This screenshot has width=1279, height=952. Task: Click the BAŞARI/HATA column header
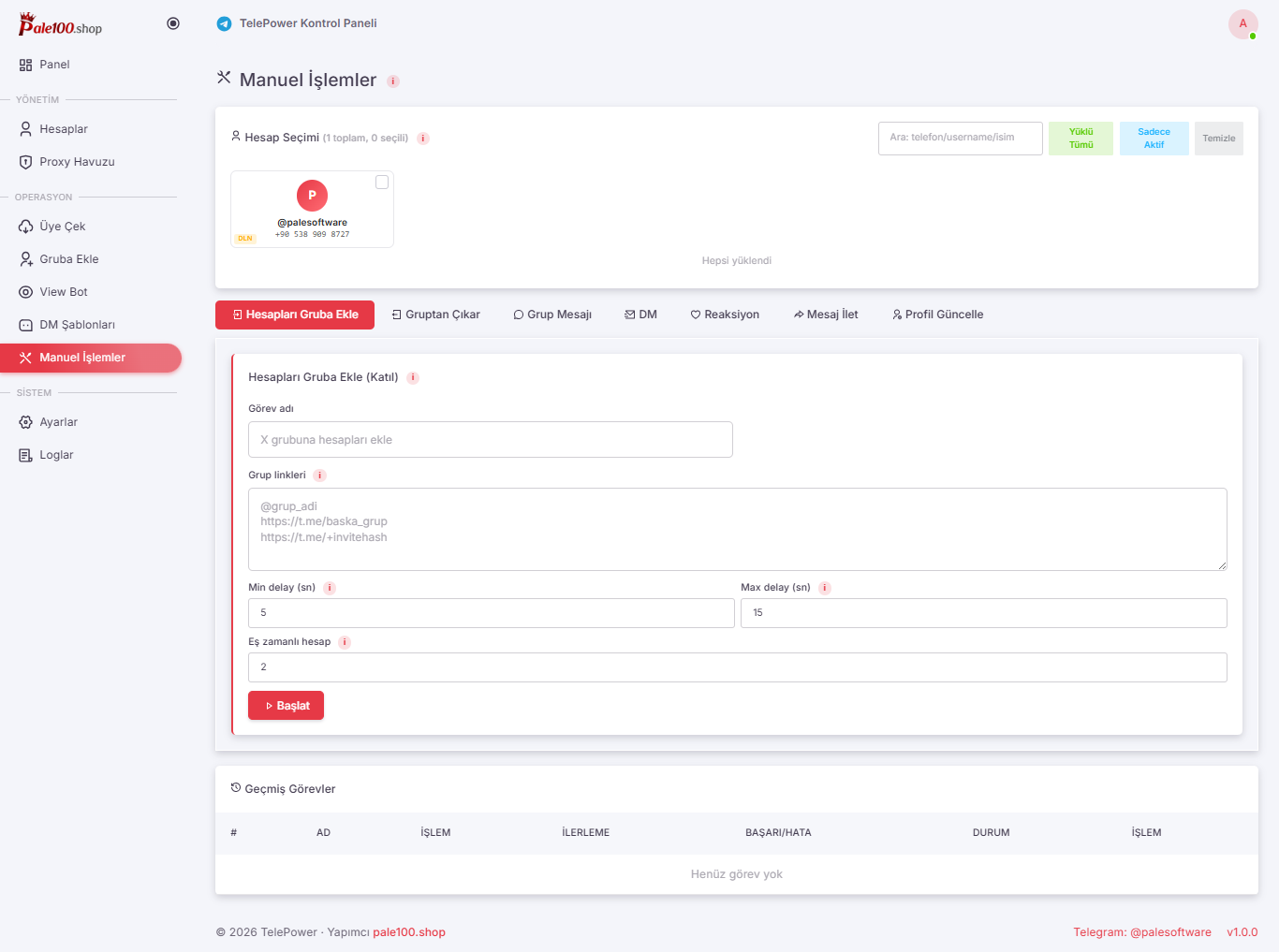[778, 833]
